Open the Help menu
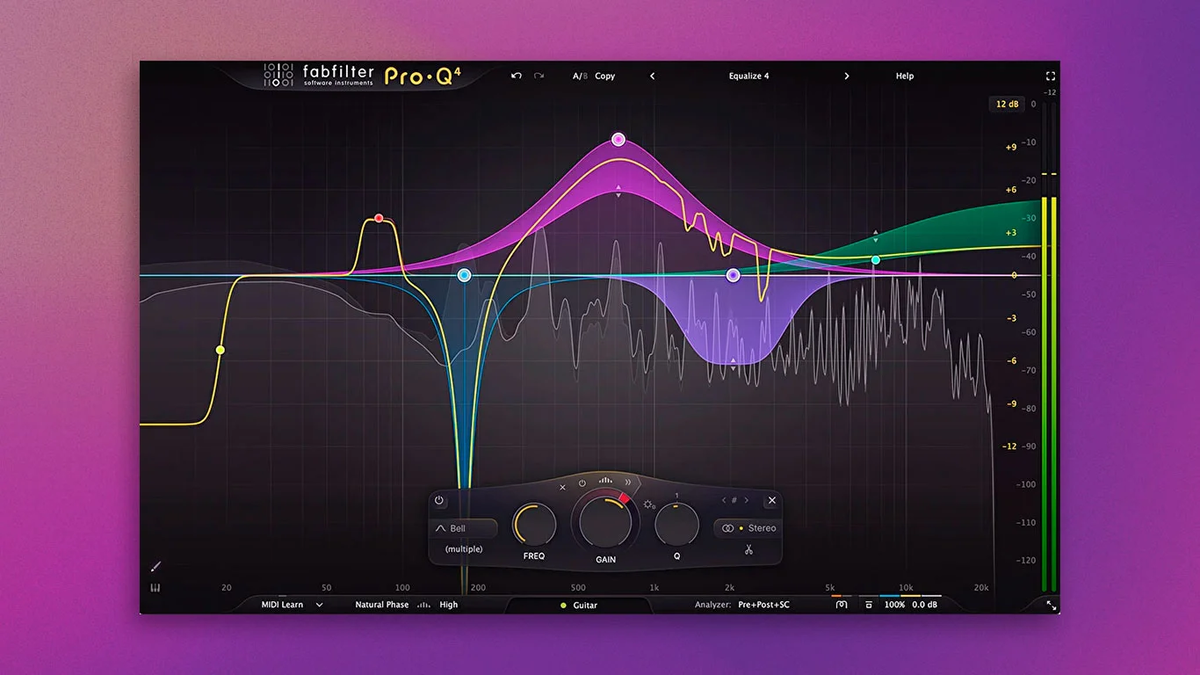Viewport: 1200px width, 675px height. point(904,76)
